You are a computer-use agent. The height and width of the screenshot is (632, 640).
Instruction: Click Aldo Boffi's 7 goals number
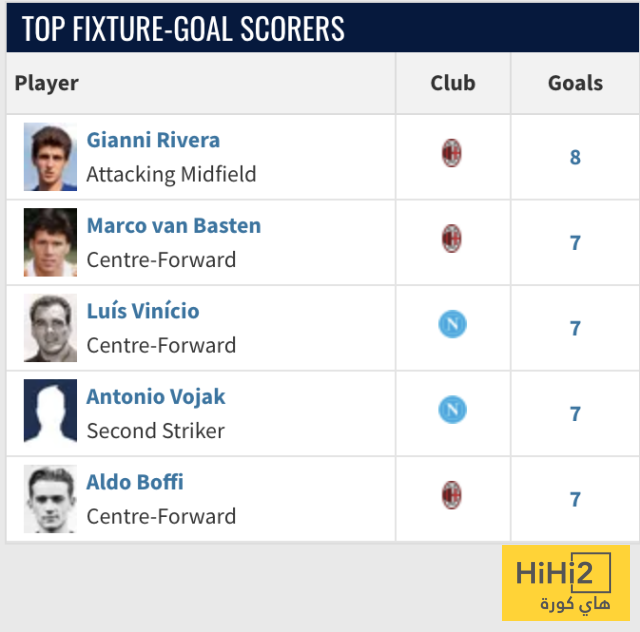(575, 499)
